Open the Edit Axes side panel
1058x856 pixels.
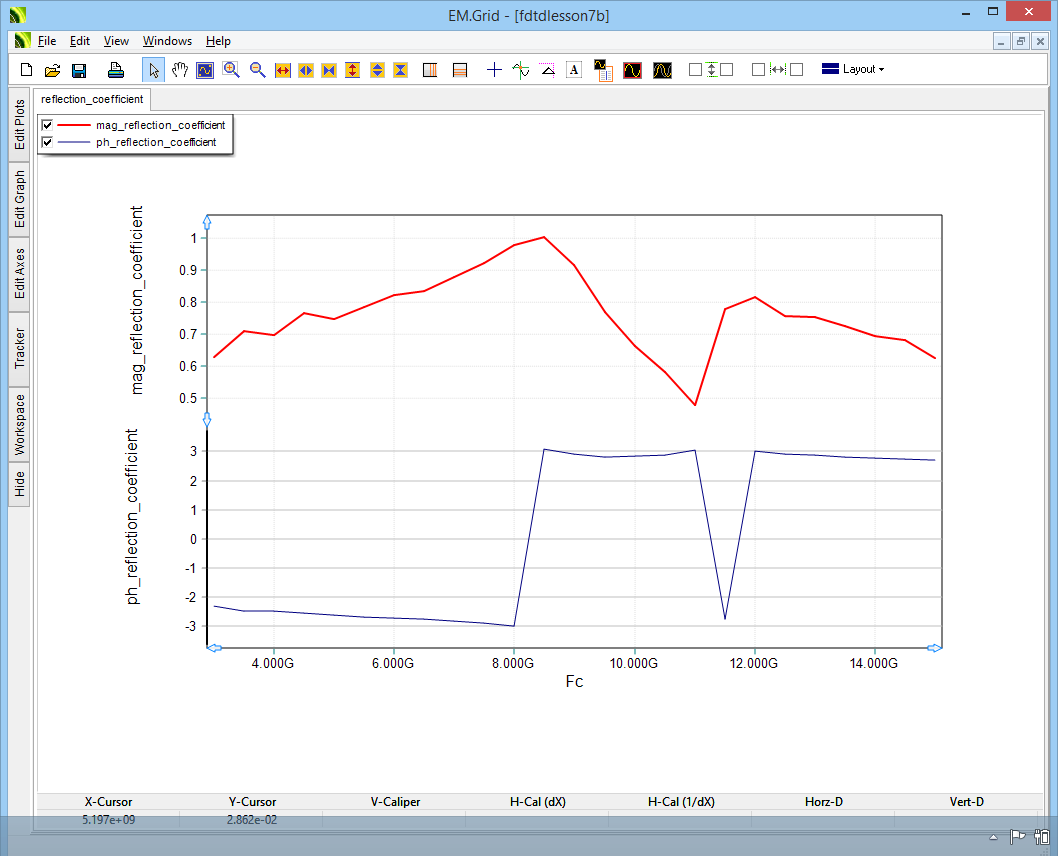pos(19,274)
